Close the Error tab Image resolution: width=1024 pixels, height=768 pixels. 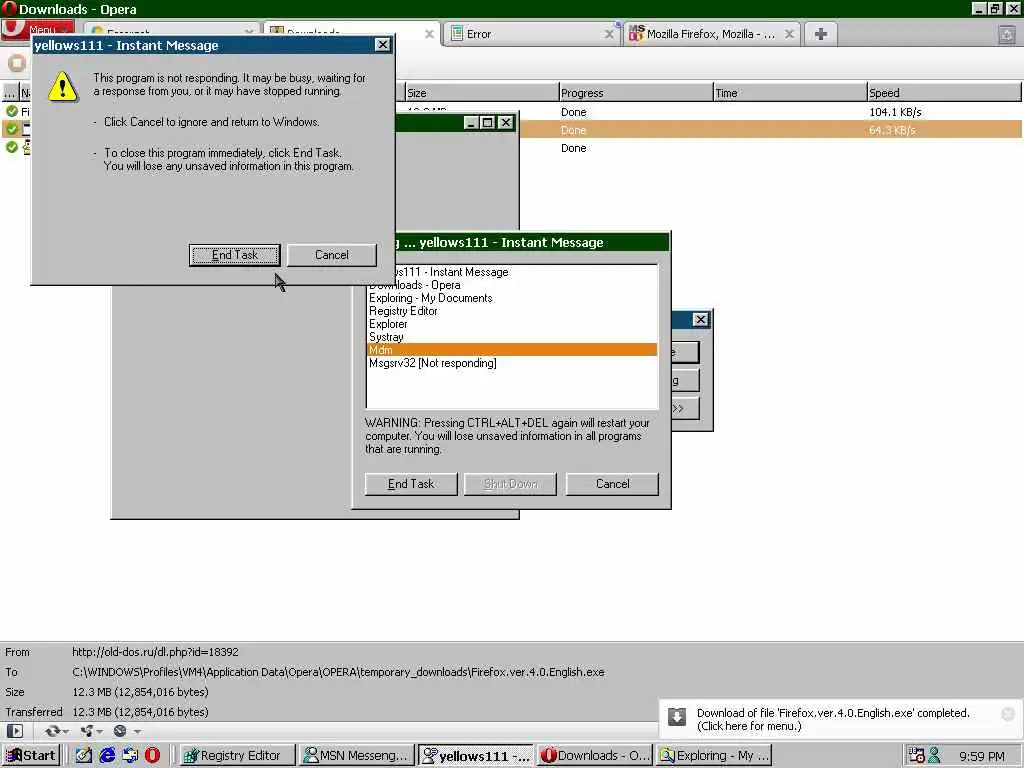tap(609, 34)
